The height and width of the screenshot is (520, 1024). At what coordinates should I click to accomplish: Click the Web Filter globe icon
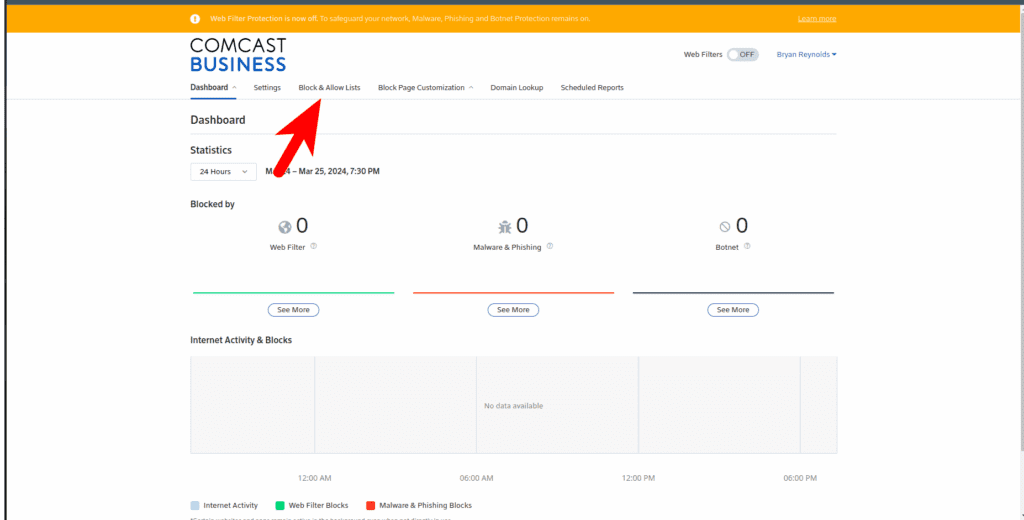[285, 227]
